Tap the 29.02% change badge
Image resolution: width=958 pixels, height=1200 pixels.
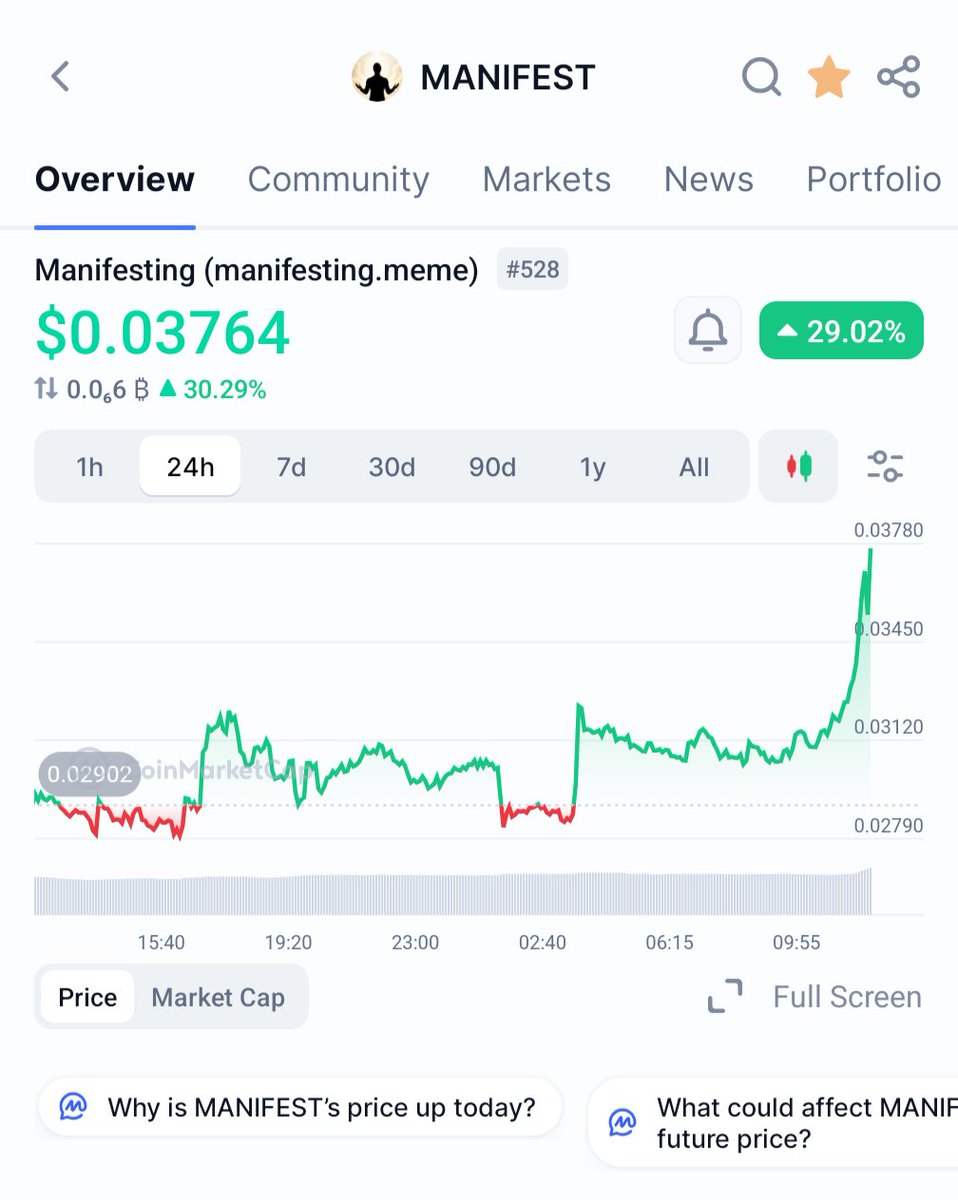842,330
